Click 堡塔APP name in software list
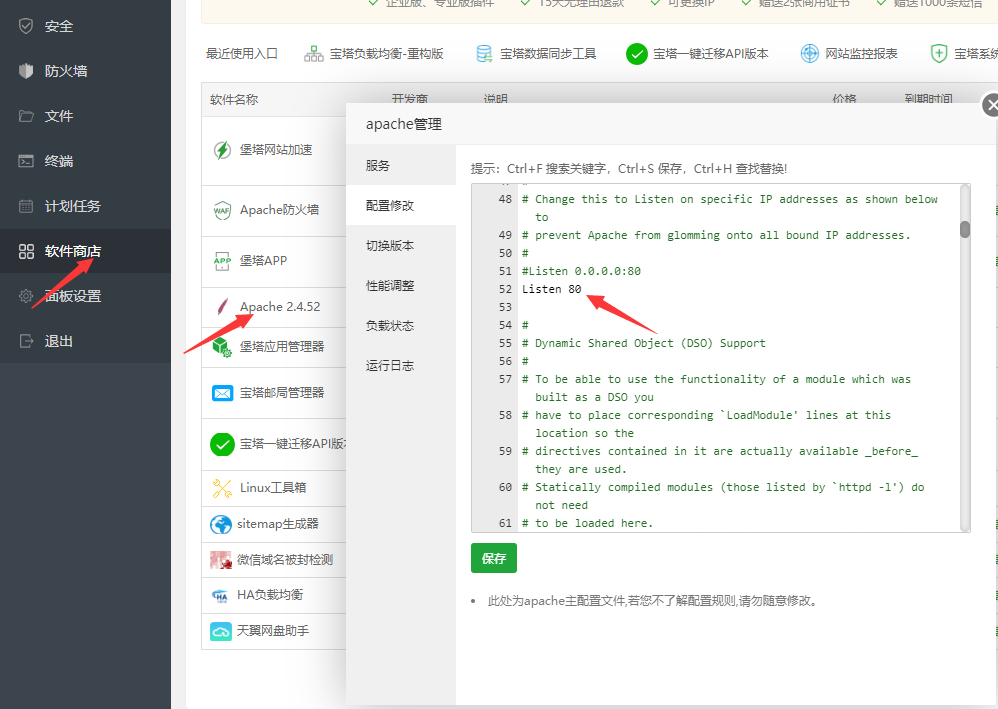The height and width of the screenshot is (709, 998). [x=264, y=261]
